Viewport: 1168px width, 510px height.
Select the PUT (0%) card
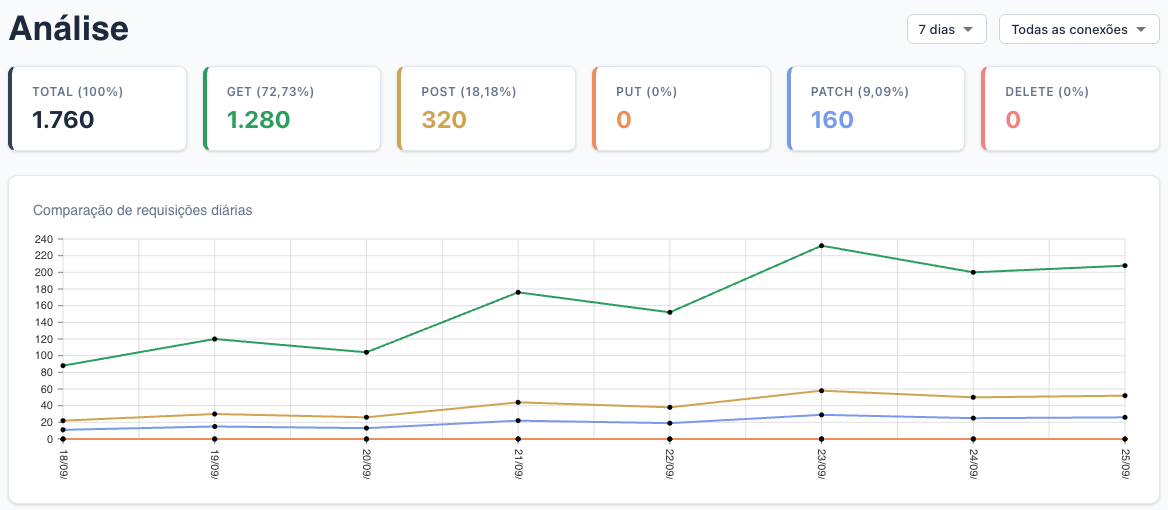[682, 109]
